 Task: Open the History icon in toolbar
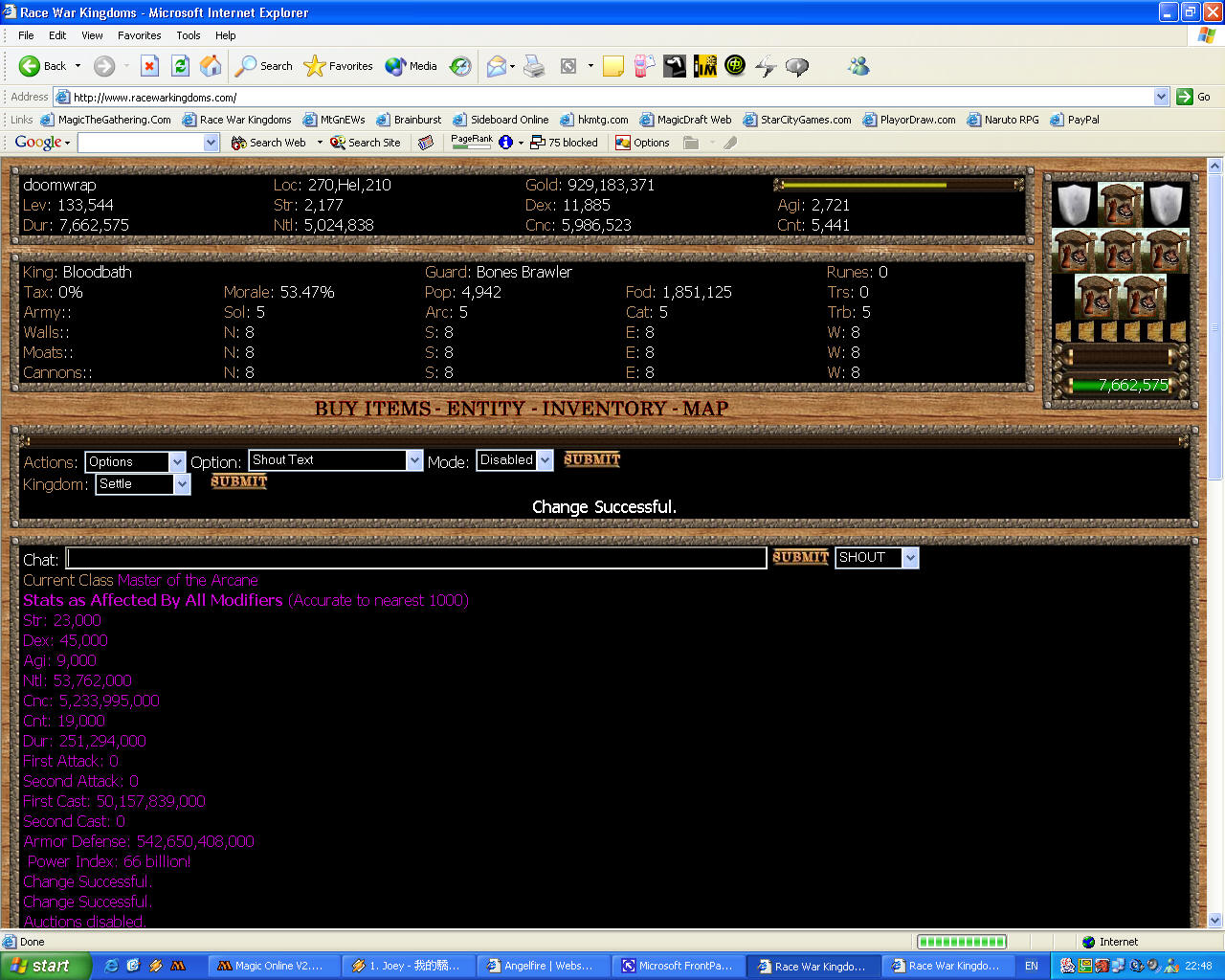click(460, 66)
